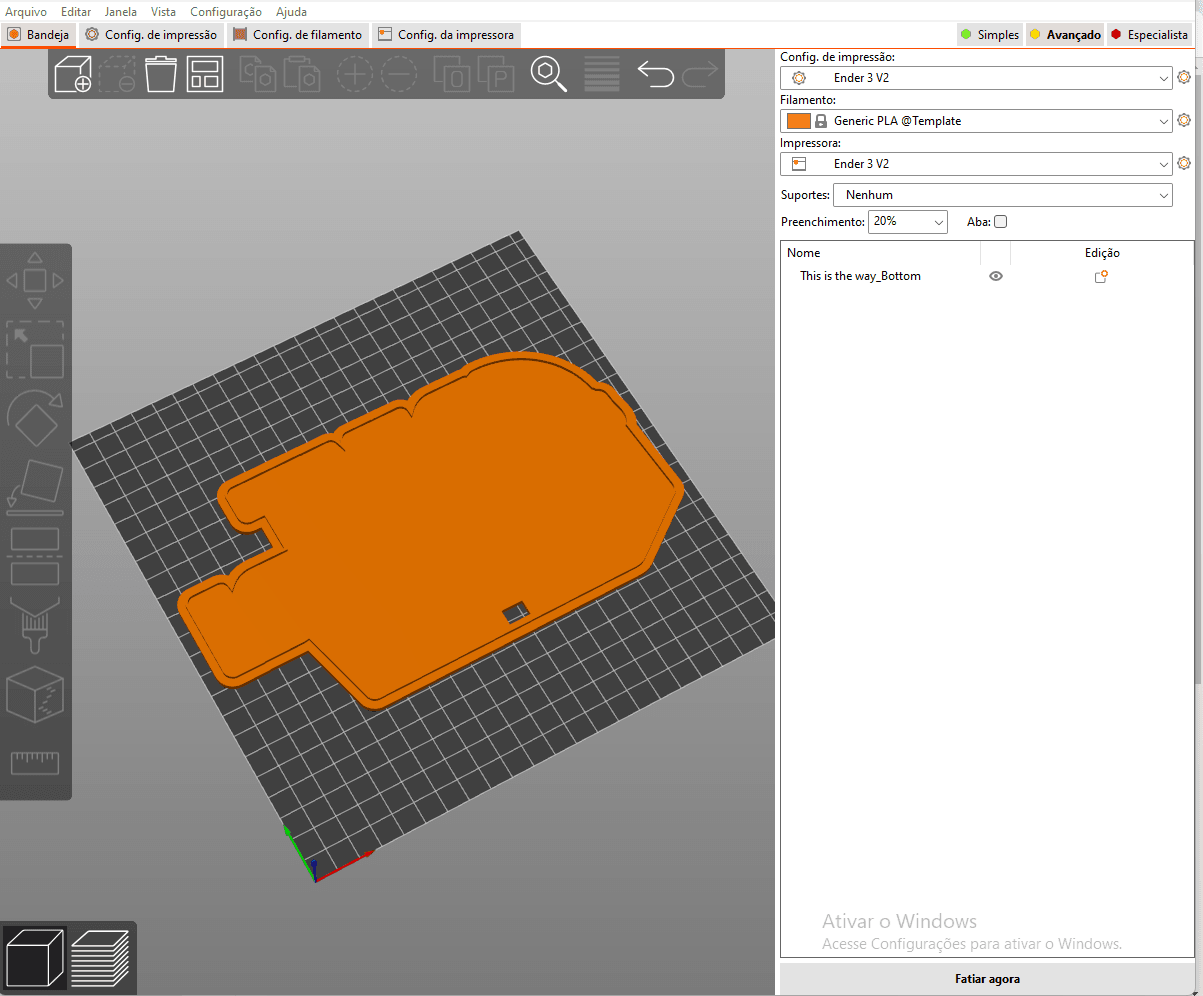Toggle visibility eye of This is the way_Bottom
Screen dimensions: 1203x996
995,277
